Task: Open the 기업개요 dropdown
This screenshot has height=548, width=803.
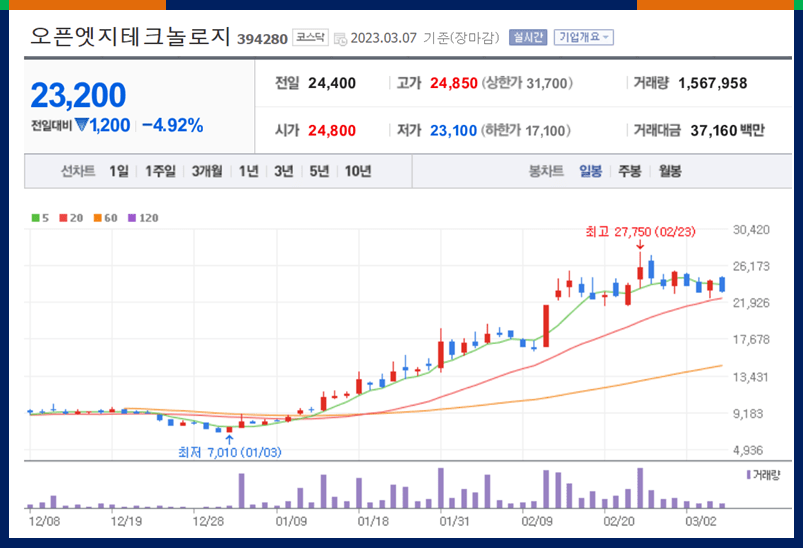Action: 583,37
